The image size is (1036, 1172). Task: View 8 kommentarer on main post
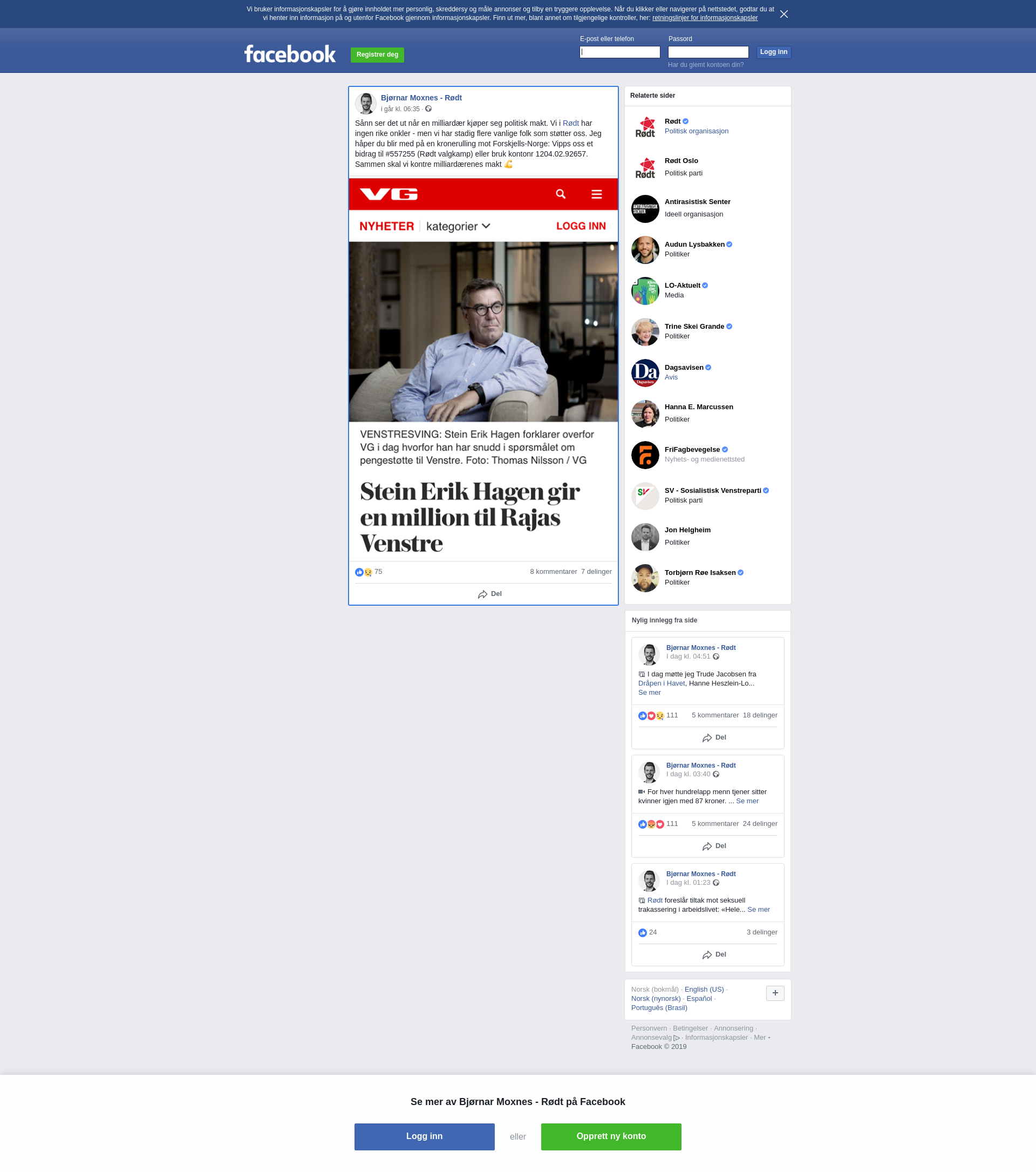(553, 572)
